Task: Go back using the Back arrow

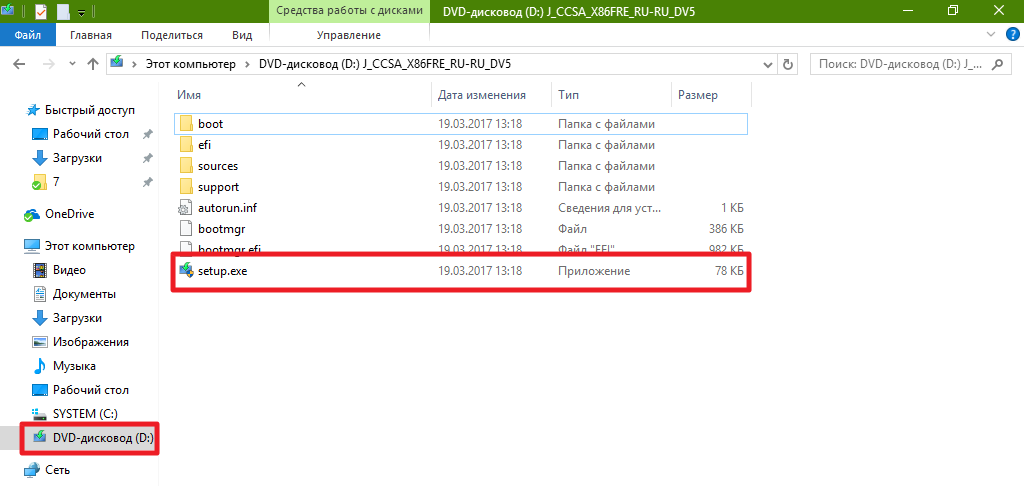Action: coord(19,64)
